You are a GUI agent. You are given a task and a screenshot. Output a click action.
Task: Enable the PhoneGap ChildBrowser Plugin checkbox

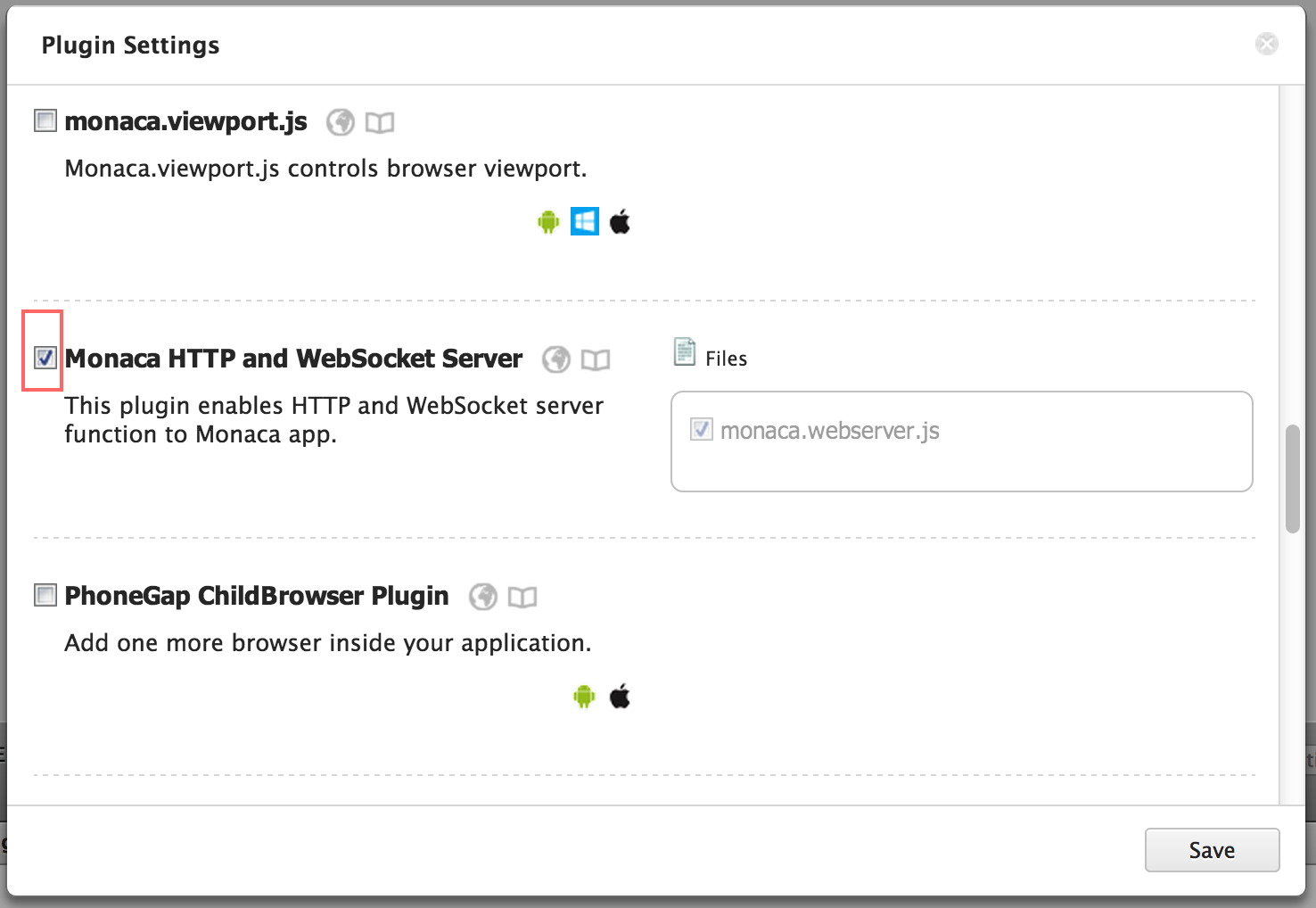click(x=45, y=595)
